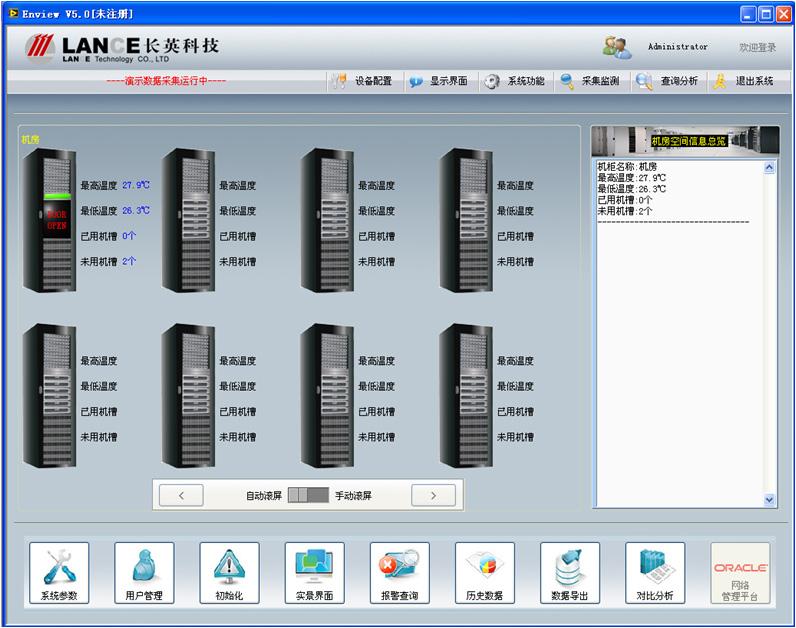
Task: Select the first rack showing DOOR OPEN
Action: click(49, 217)
